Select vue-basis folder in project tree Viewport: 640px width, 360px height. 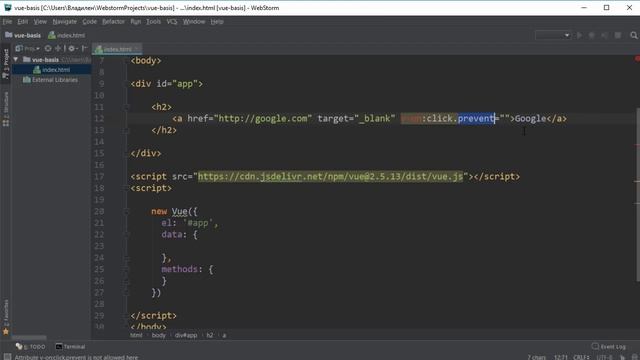[45, 60]
